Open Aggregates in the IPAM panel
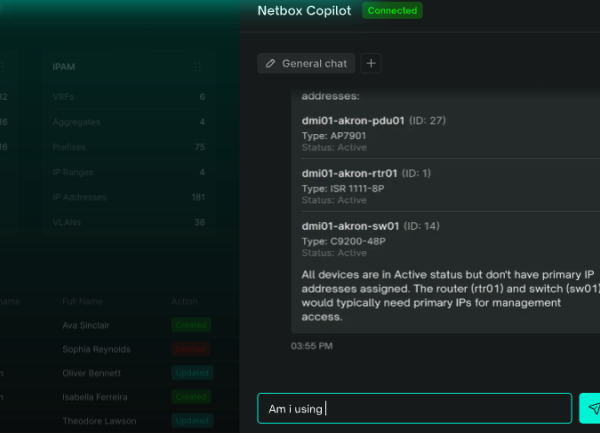This screenshot has height=433, width=600. [x=129, y=122]
